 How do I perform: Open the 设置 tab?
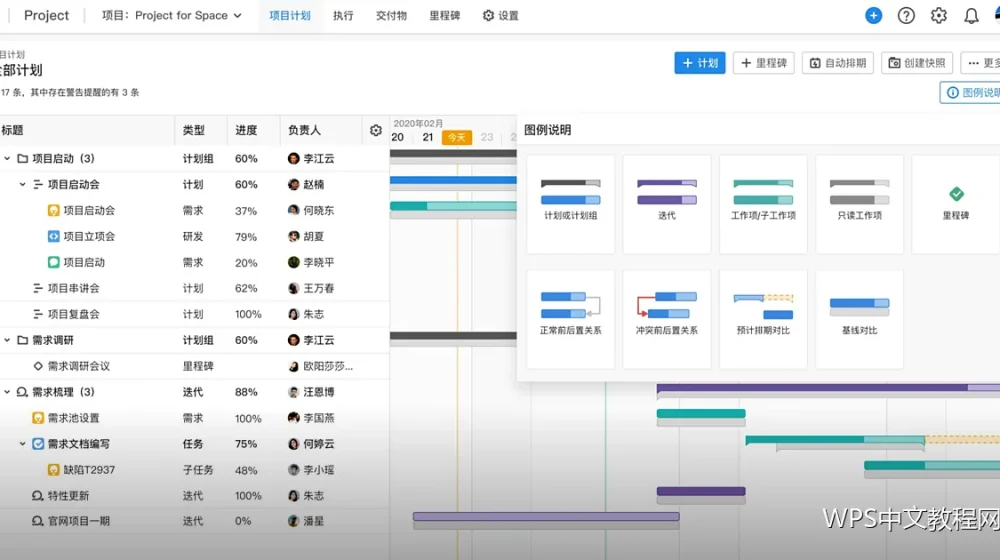[x=501, y=15]
